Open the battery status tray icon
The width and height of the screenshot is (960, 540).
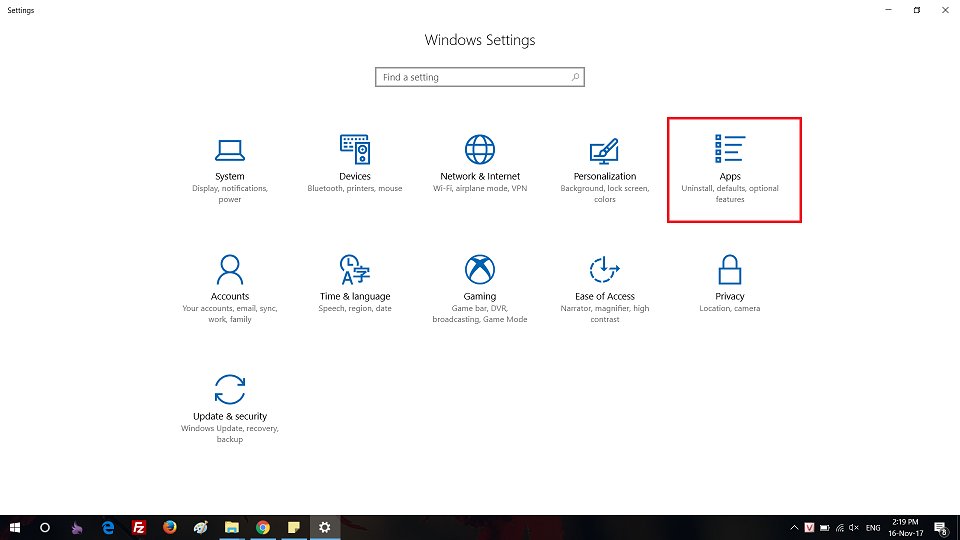click(825, 528)
